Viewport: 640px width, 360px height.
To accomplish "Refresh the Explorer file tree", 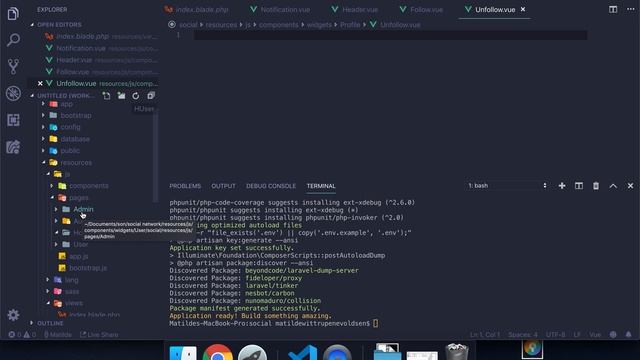I will pyautogui.click(x=136, y=96).
